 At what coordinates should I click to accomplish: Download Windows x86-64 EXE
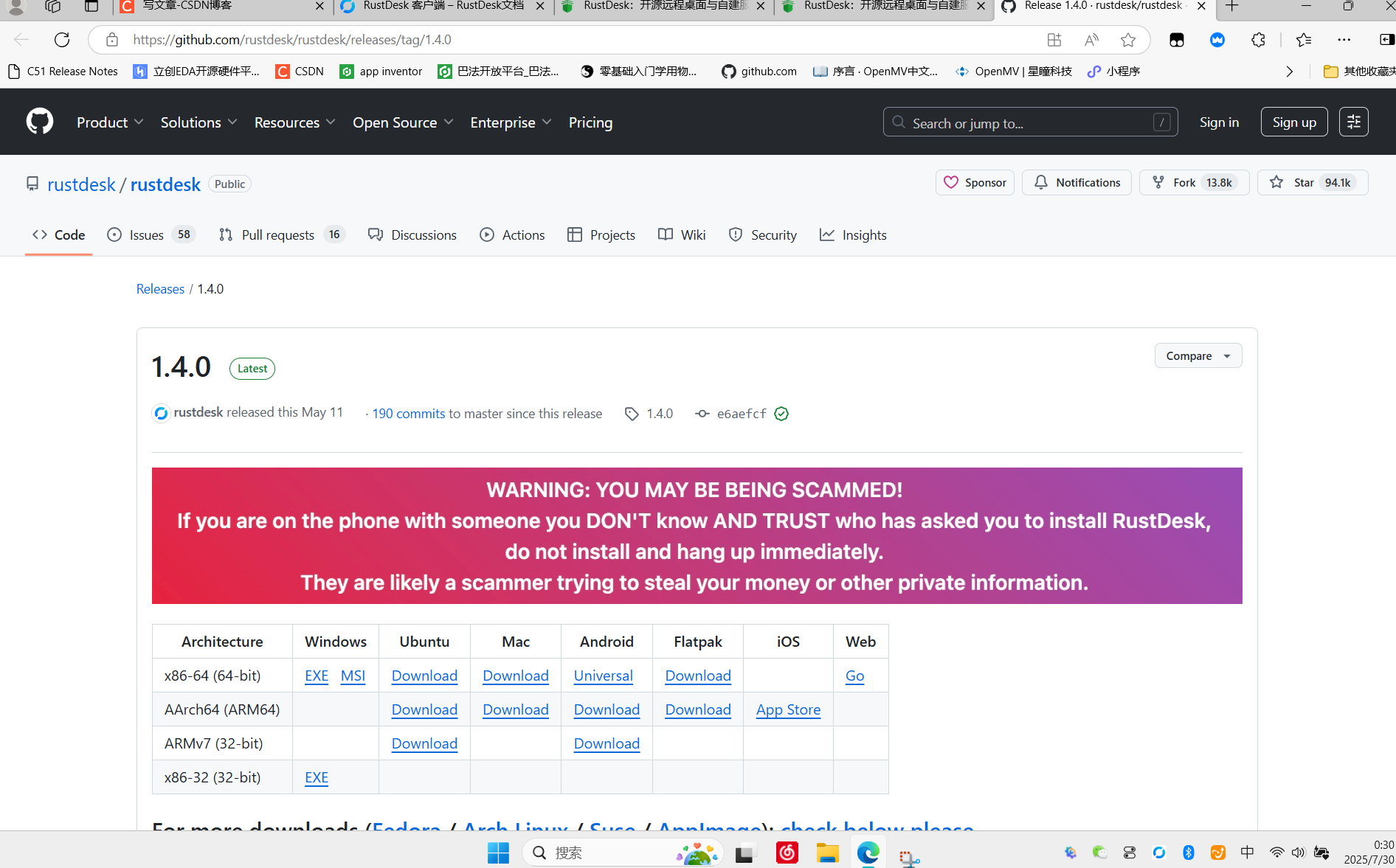pos(317,676)
